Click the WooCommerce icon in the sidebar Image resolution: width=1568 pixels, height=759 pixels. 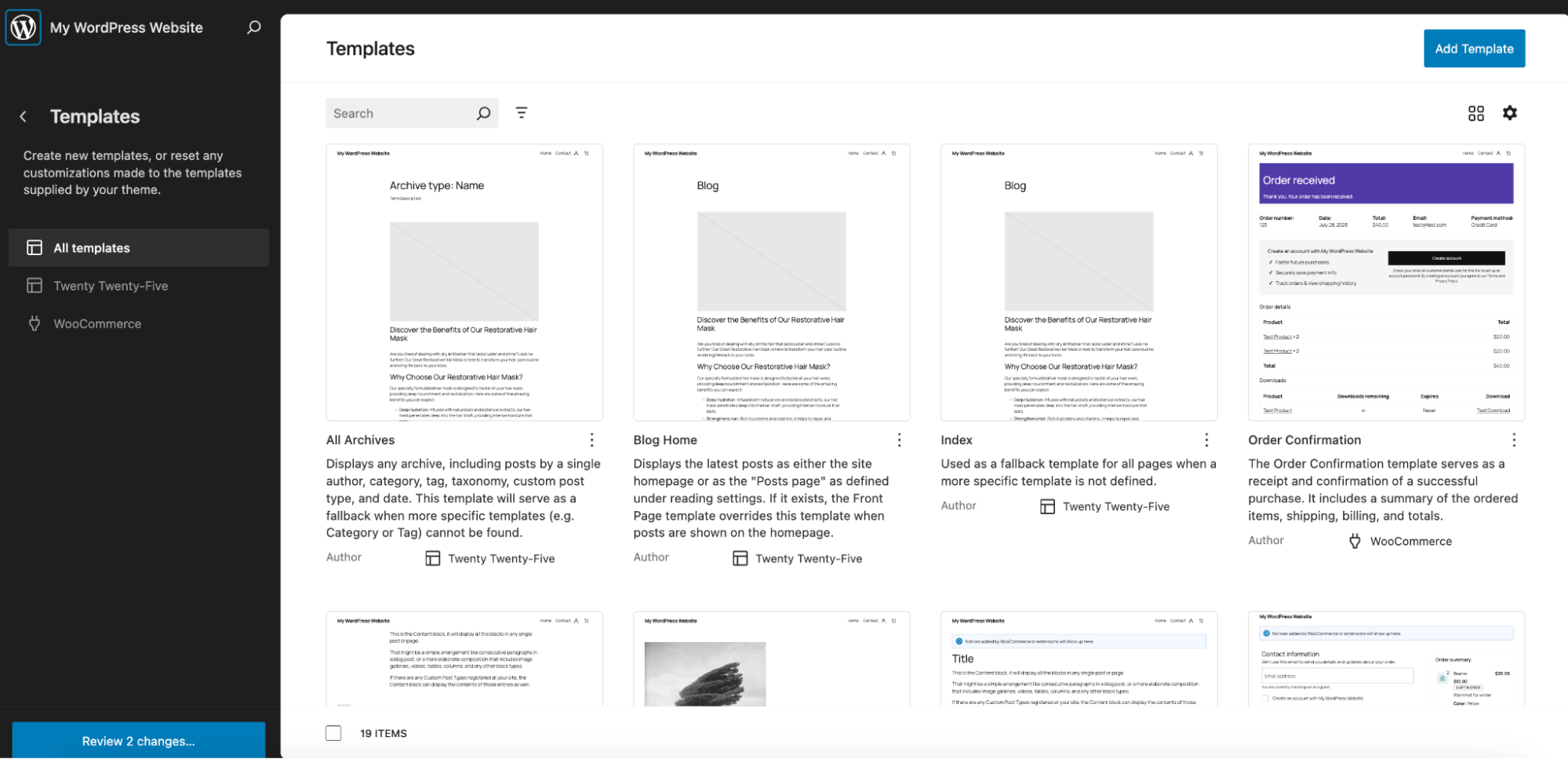click(x=34, y=323)
